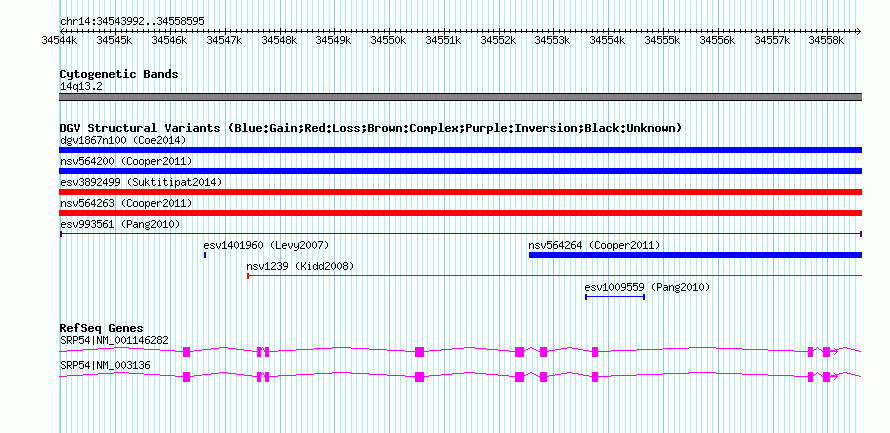Open the dgv1867n100 (Coe2014) label
The width and height of the screenshot is (890, 433).
click(123, 140)
